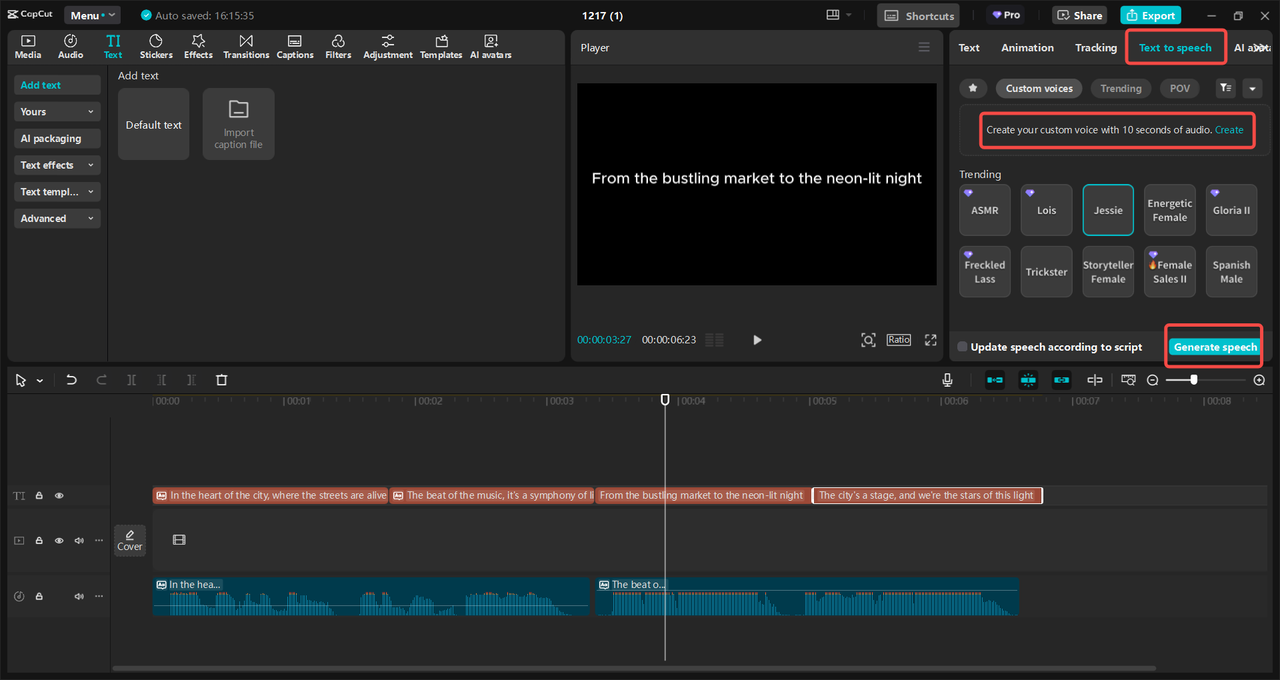The height and width of the screenshot is (680, 1280).
Task: Toggle visibility of the video track
Action: [59, 540]
